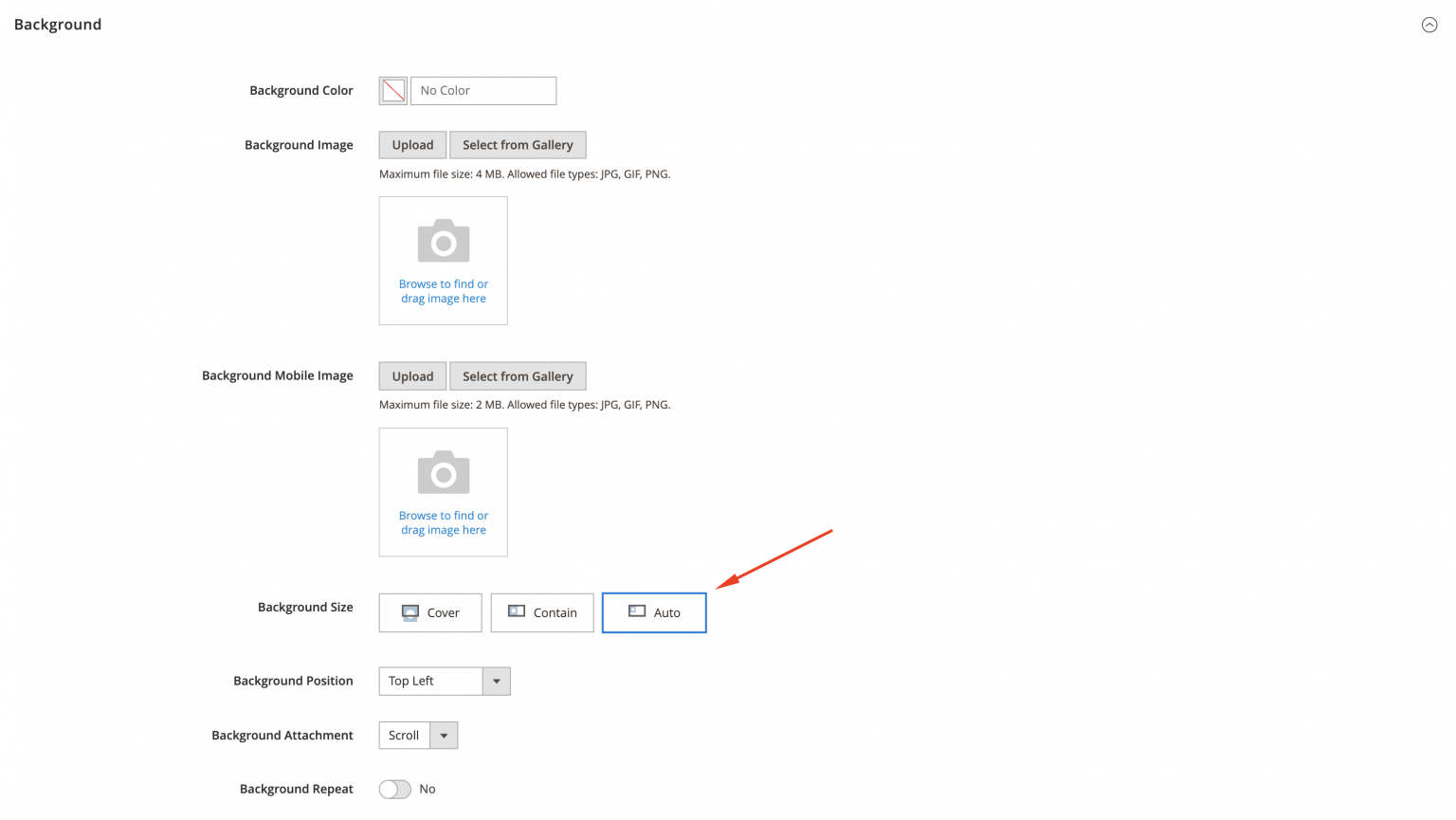This screenshot has width=1456, height=820.
Task: Click the camera icon in Mobile Image uploader
Action: click(443, 471)
